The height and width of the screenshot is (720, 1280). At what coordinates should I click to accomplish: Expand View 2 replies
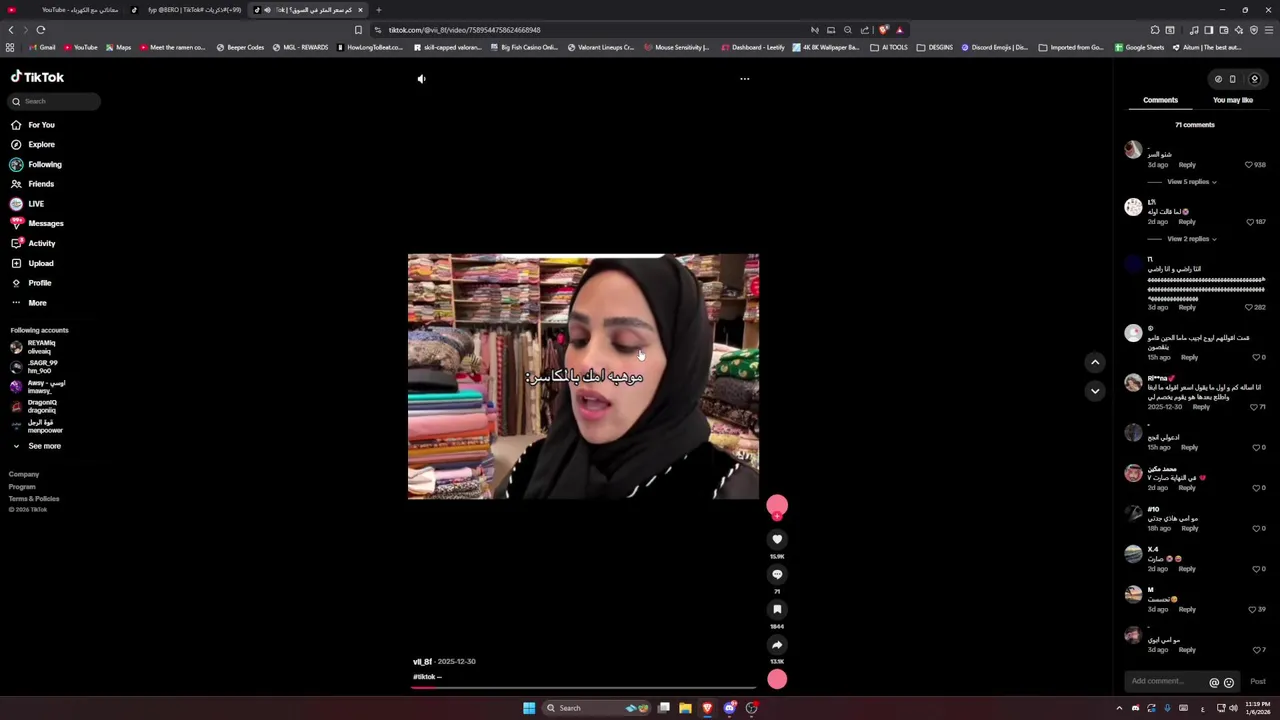[1191, 239]
